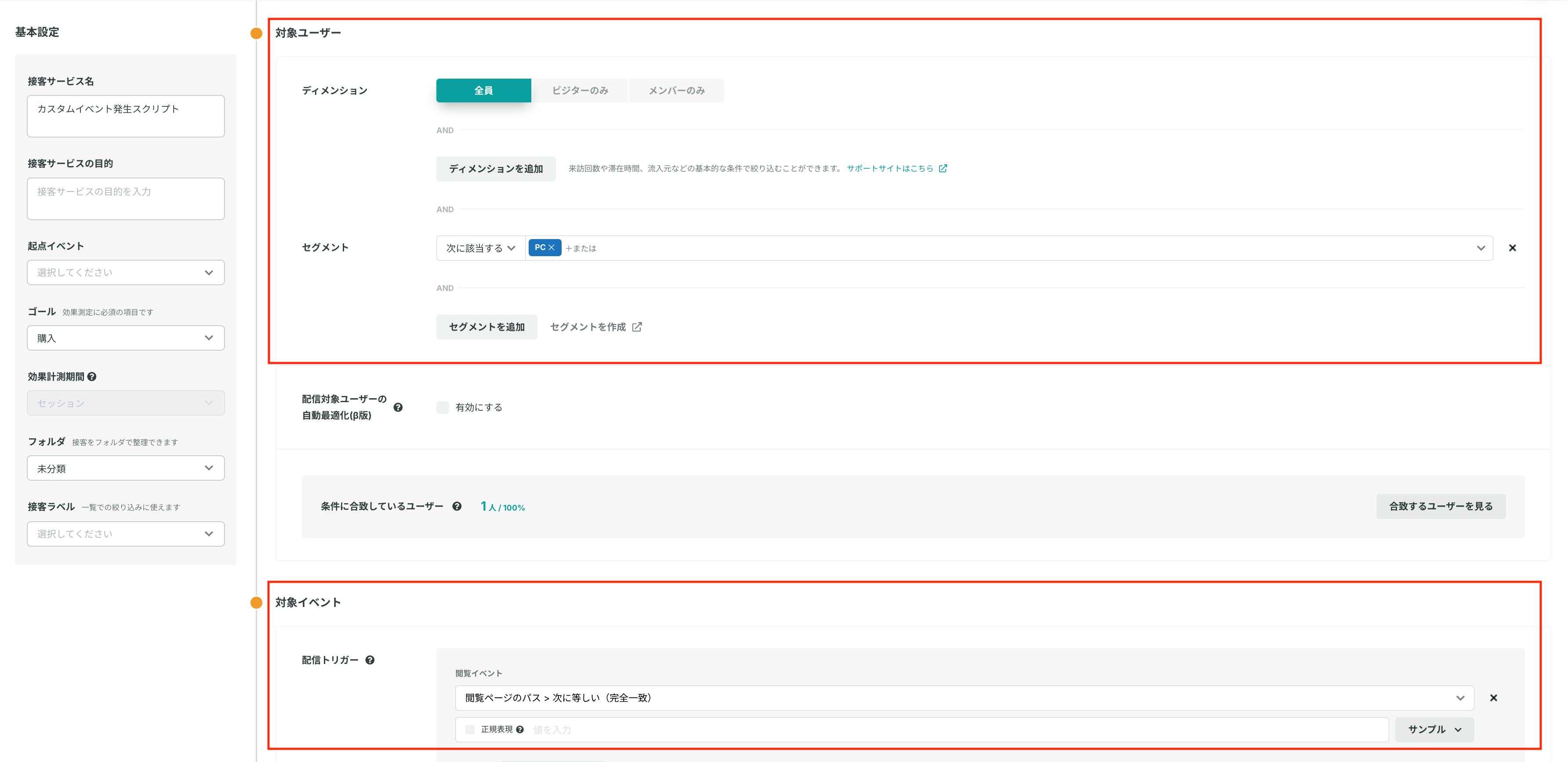Click the 接客サービス名 text field

[x=126, y=116]
